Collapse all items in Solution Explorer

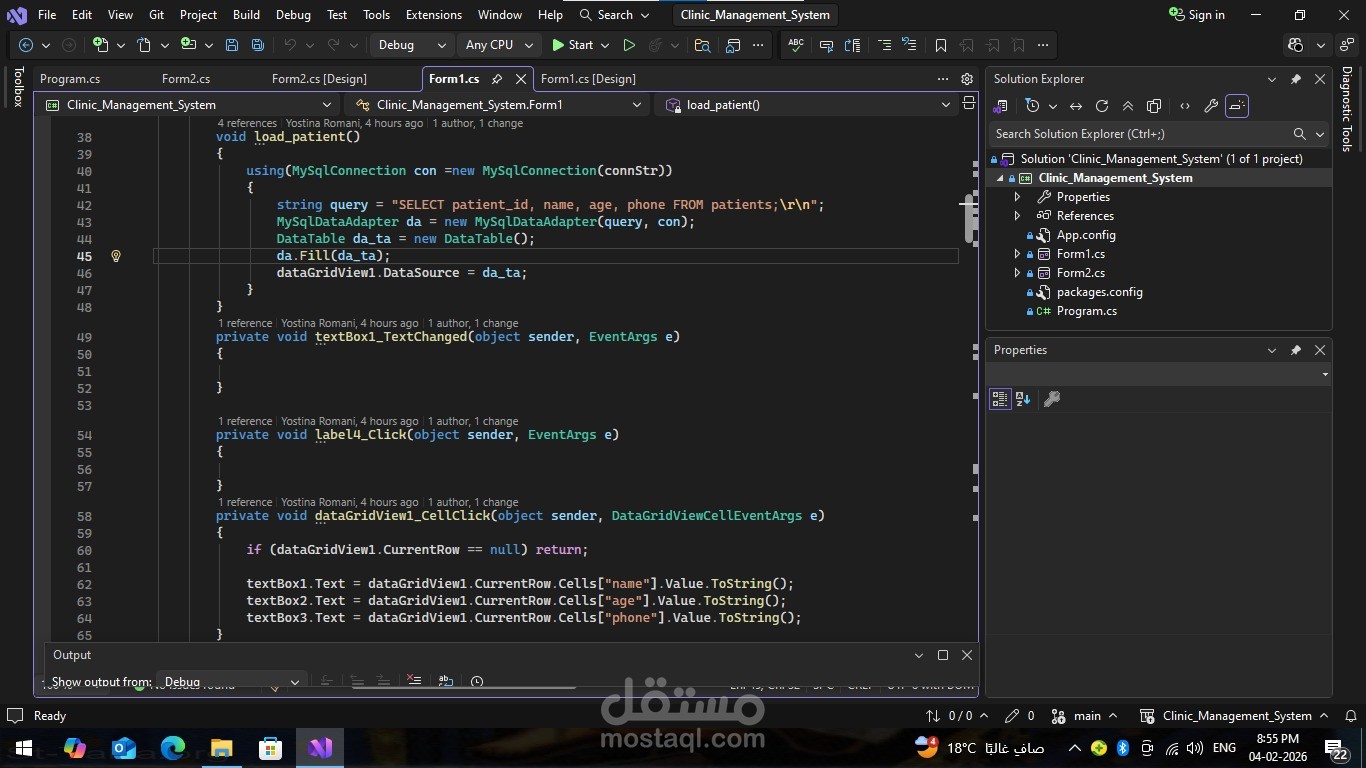tap(1128, 106)
